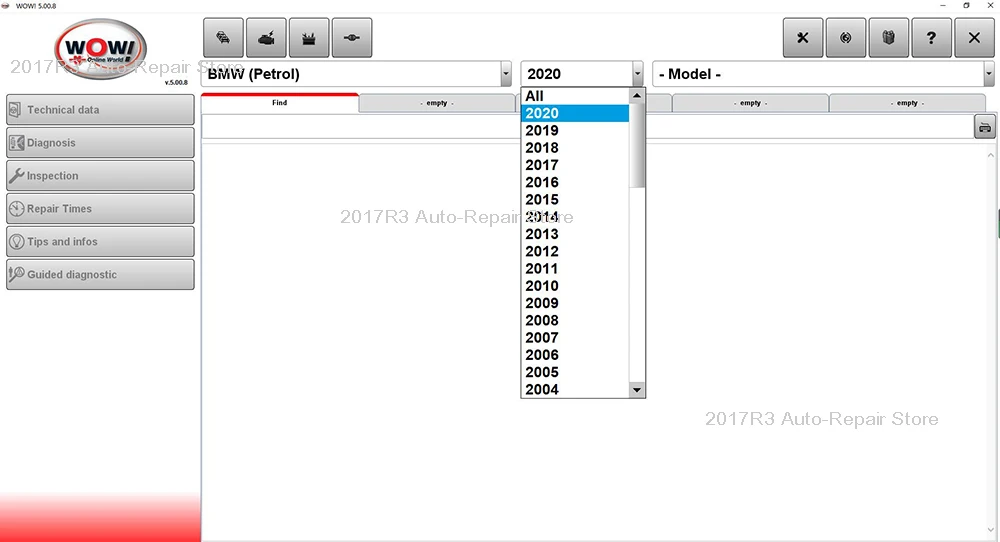Select year 2010 in the list
Screen dimensions: 1000x542
(575, 286)
